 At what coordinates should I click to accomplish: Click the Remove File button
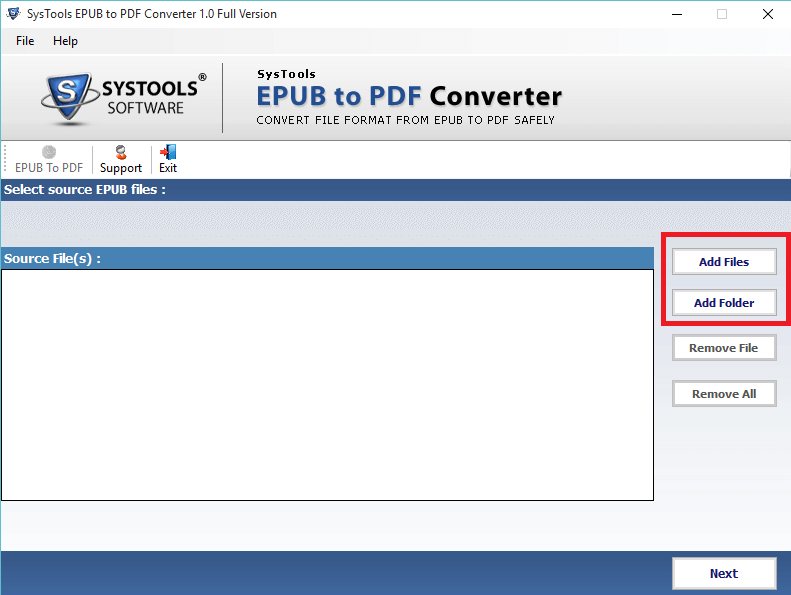(x=723, y=348)
